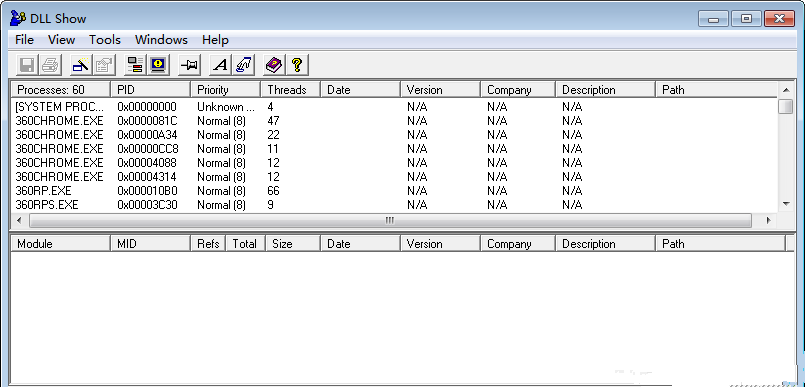Viewport: 805px width, 387px height.
Task: Click the process list down scroll arrow
Action: click(785, 204)
